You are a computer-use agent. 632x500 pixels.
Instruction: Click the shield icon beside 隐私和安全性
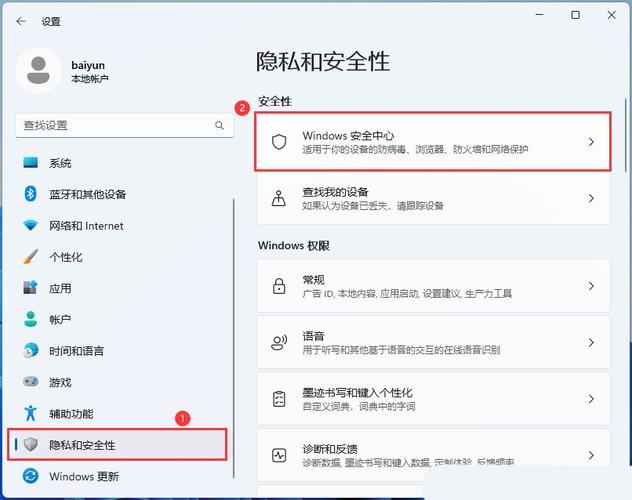[31, 444]
